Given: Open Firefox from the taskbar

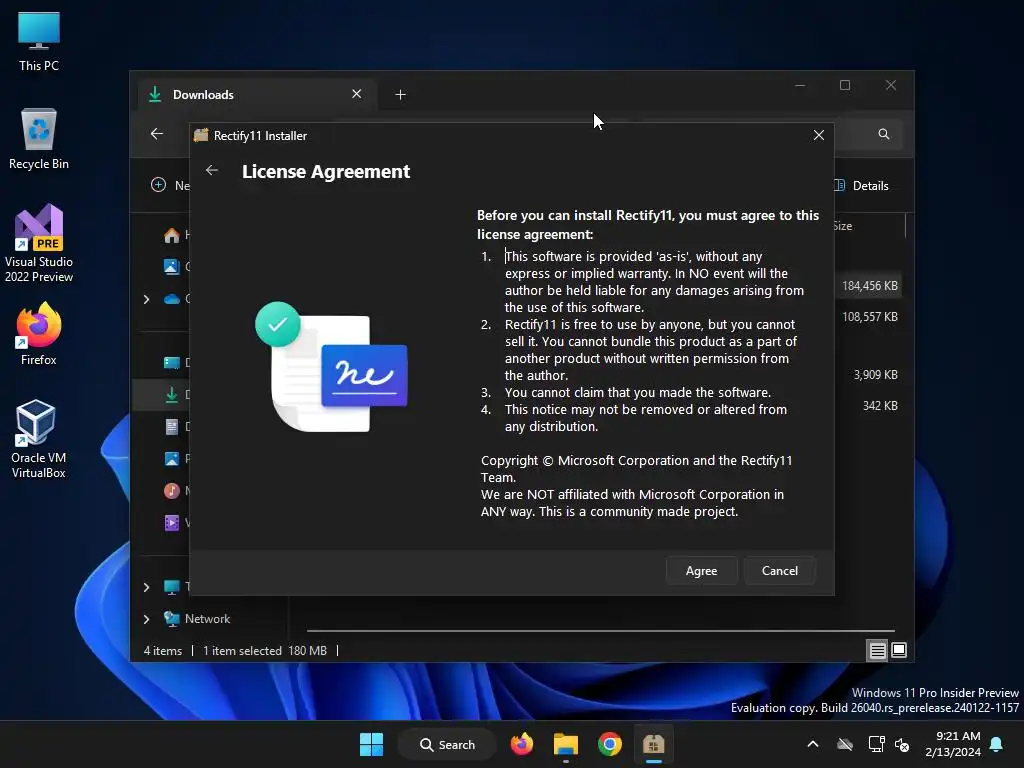Looking at the screenshot, I should click(x=522, y=744).
